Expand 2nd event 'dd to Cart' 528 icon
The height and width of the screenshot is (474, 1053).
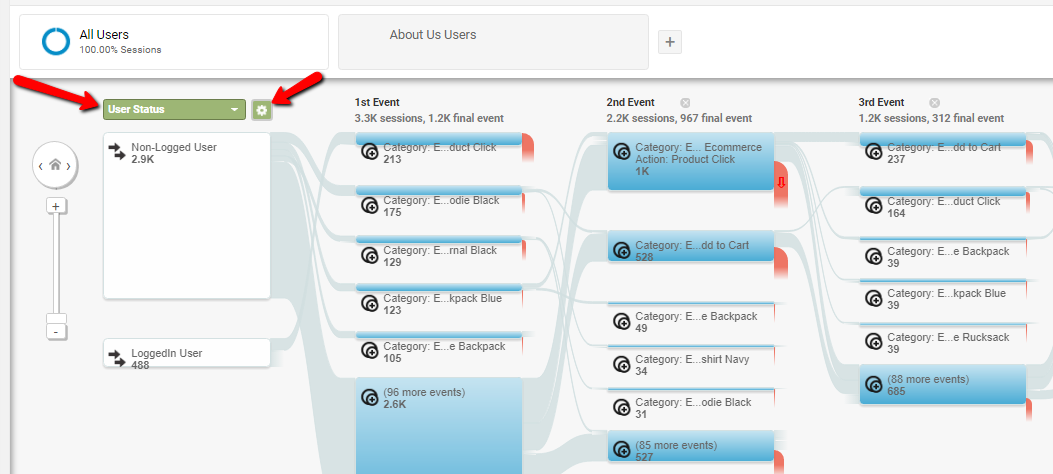622,250
